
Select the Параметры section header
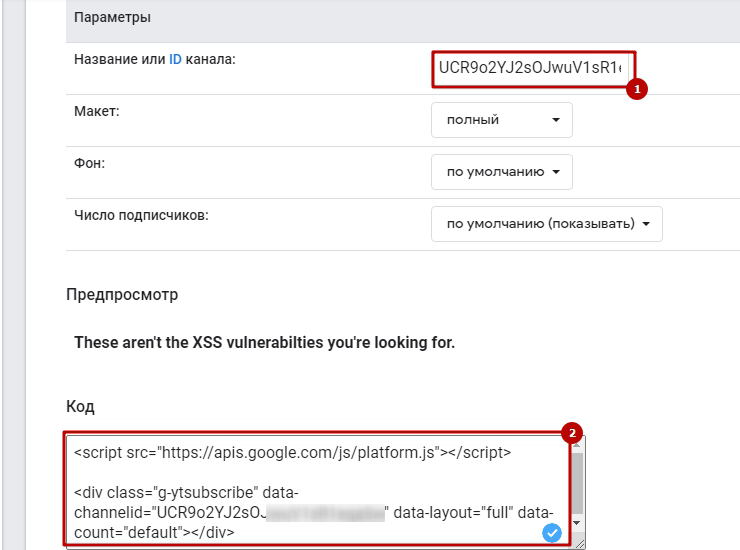[x=111, y=18]
